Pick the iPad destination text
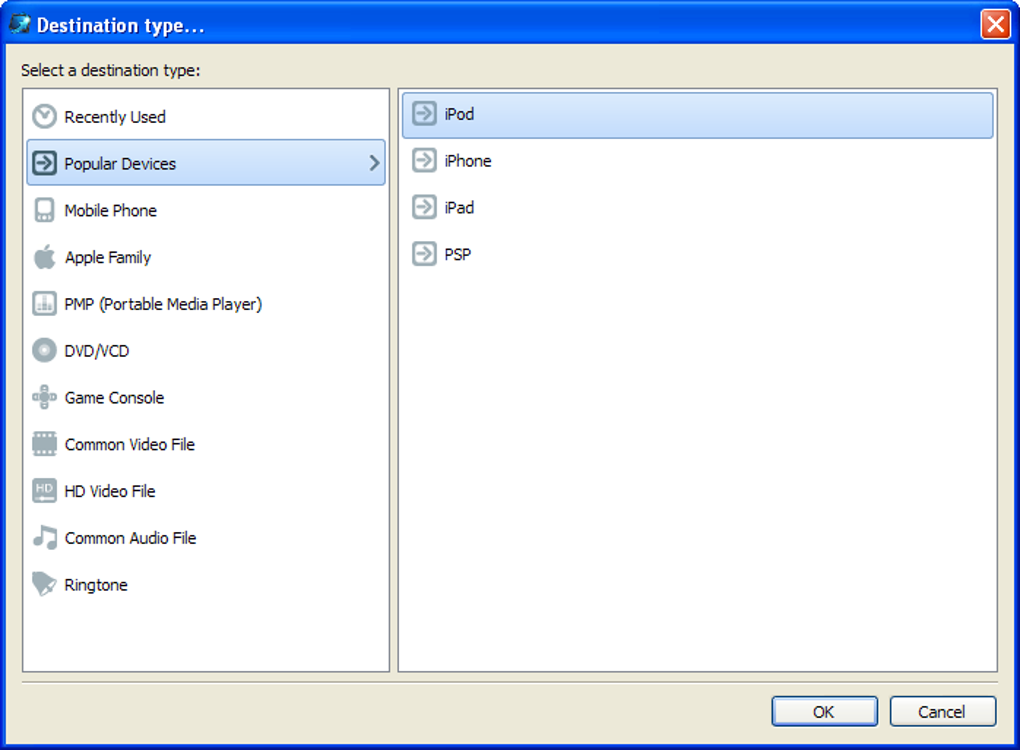 coord(459,208)
